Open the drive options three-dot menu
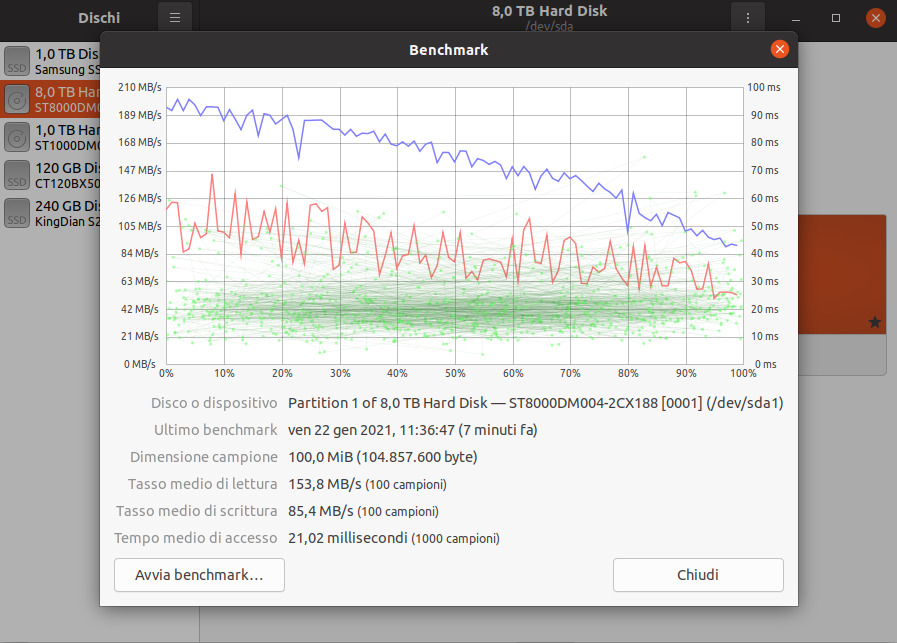Viewport: 897px width, 643px height. click(x=748, y=18)
